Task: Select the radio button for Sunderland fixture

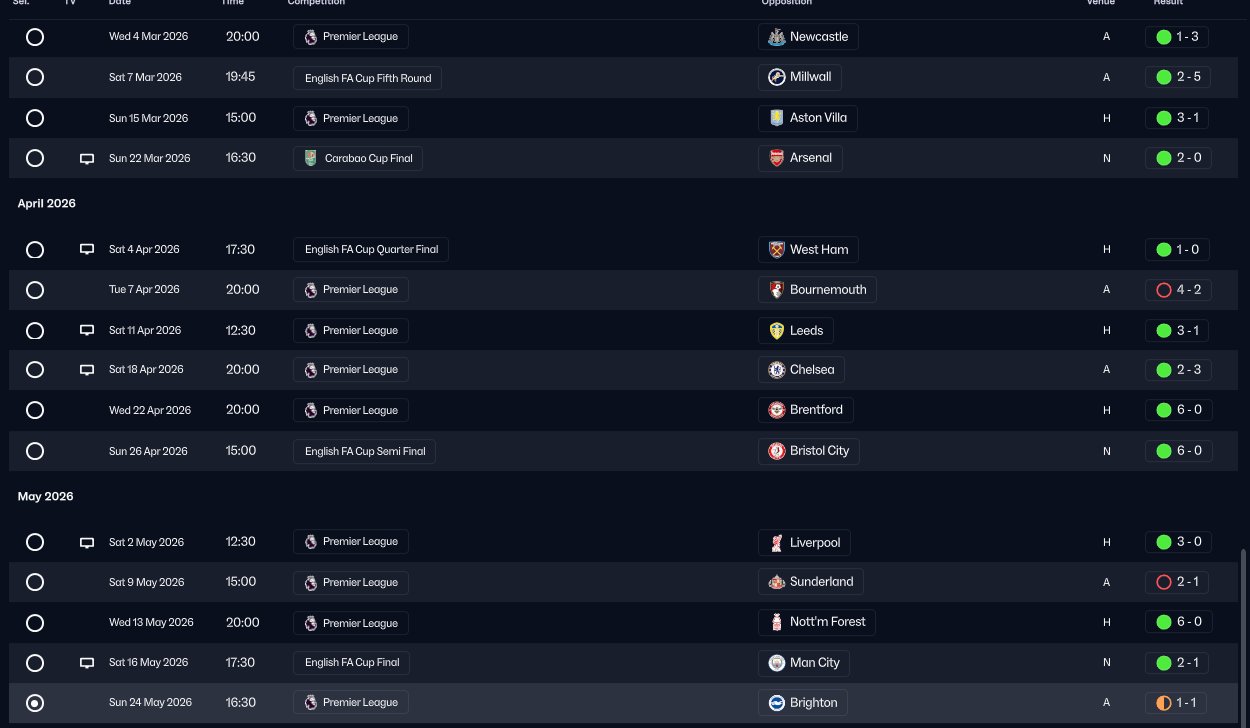Action: coord(35,582)
